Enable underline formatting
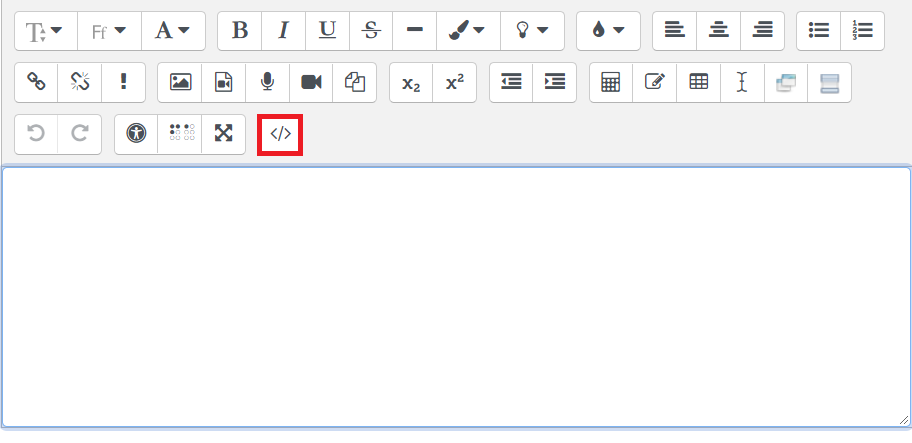912x443 pixels. pyautogui.click(x=327, y=31)
